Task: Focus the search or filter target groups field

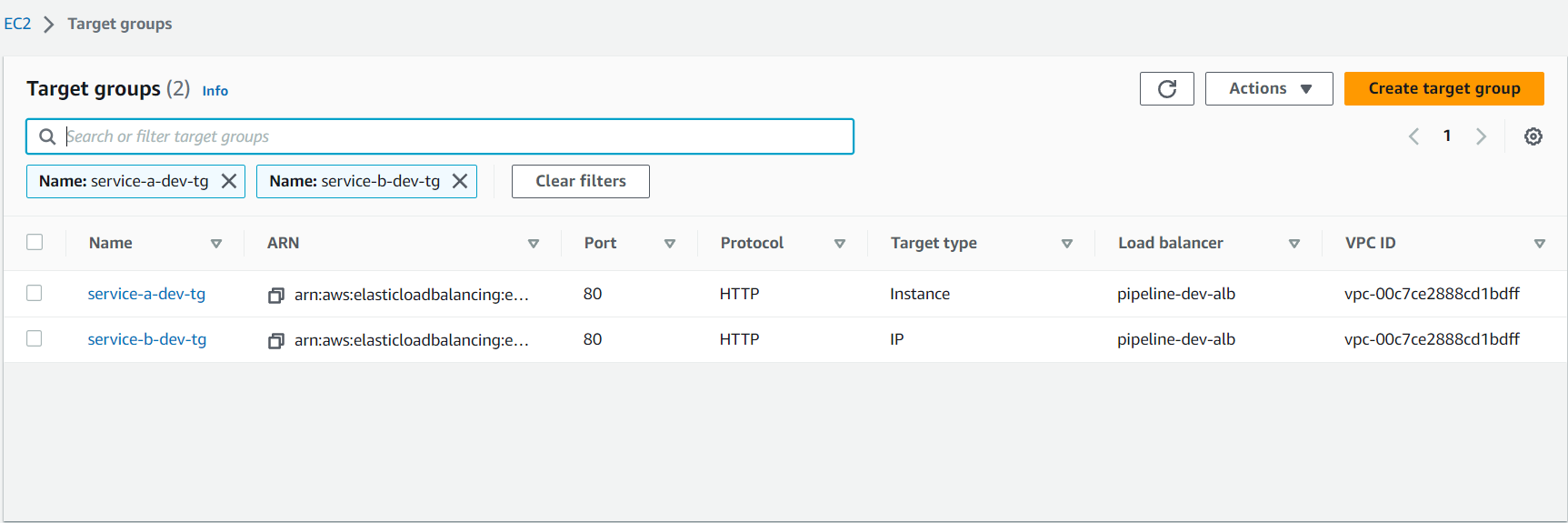Action: [x=440, y=136]
